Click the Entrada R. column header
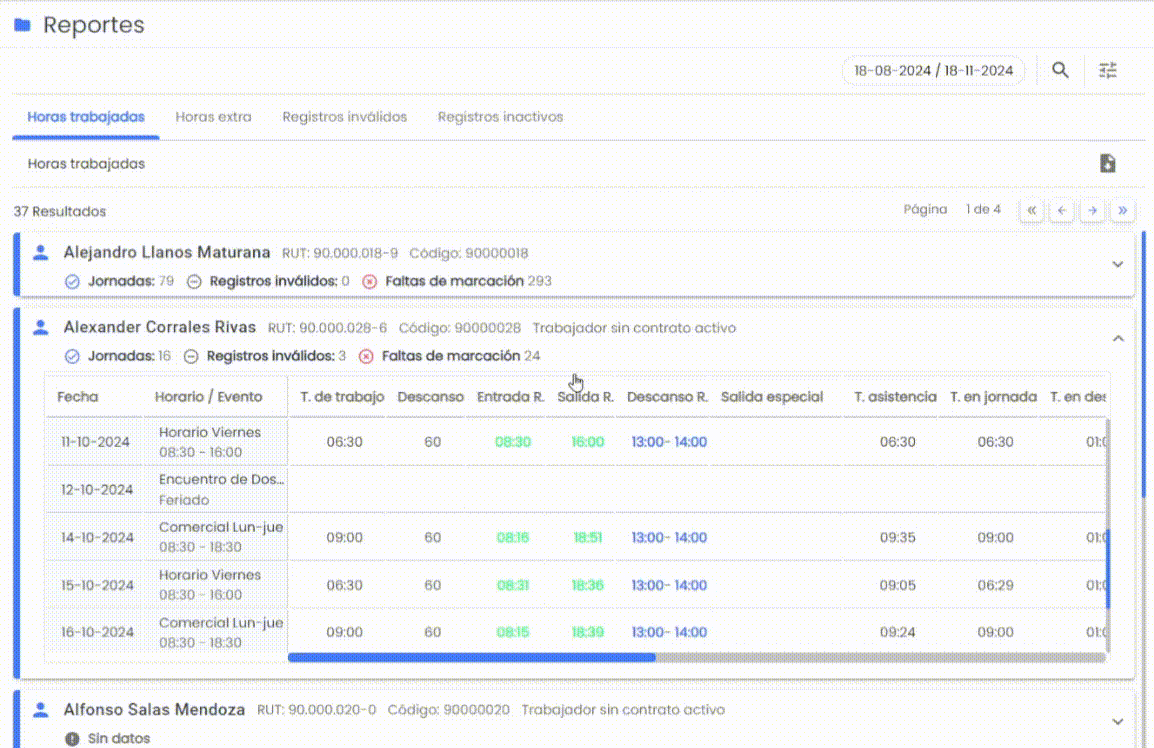The width and height of the screenshot is (1154, 748). pos(511,397)
